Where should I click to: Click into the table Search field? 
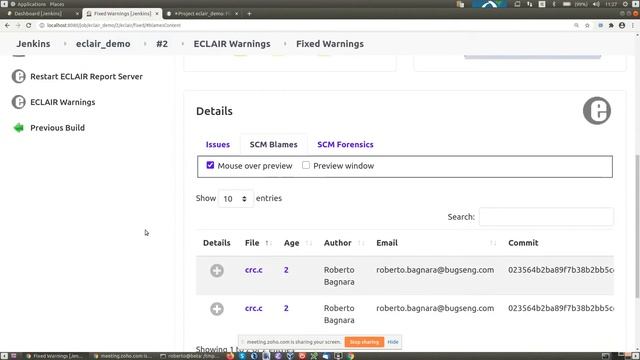point(546,217)
